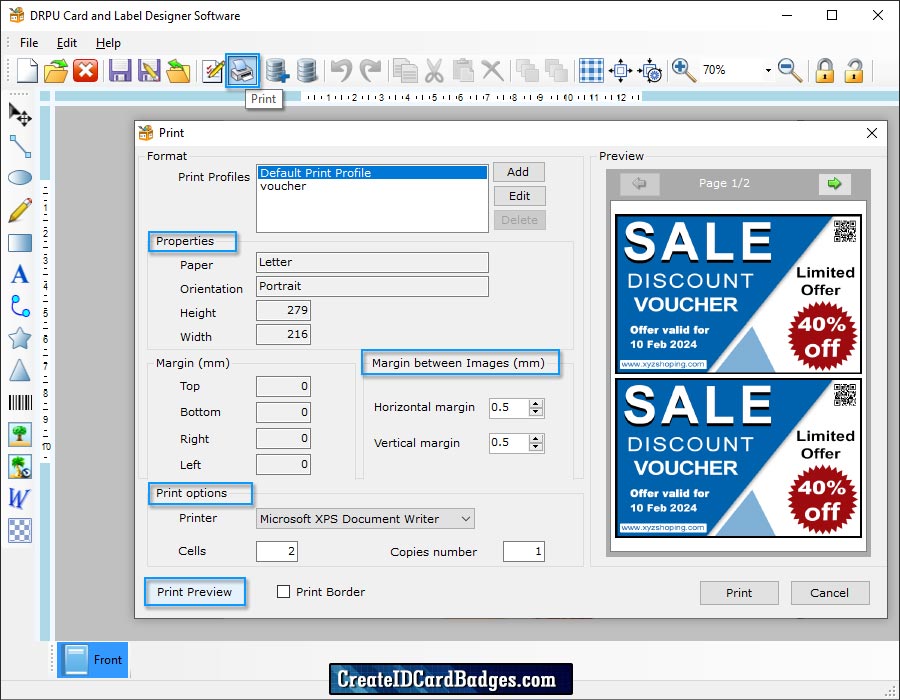Click the Print Preview button
900x700 pixels.
[x=195, y=592]
